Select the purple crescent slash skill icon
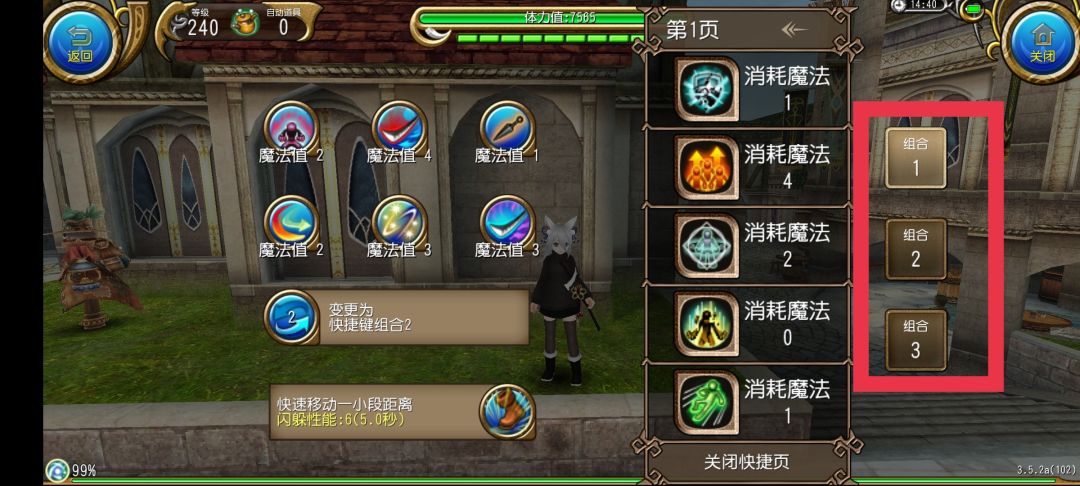The image size is (1080, 486). (507, 222)
